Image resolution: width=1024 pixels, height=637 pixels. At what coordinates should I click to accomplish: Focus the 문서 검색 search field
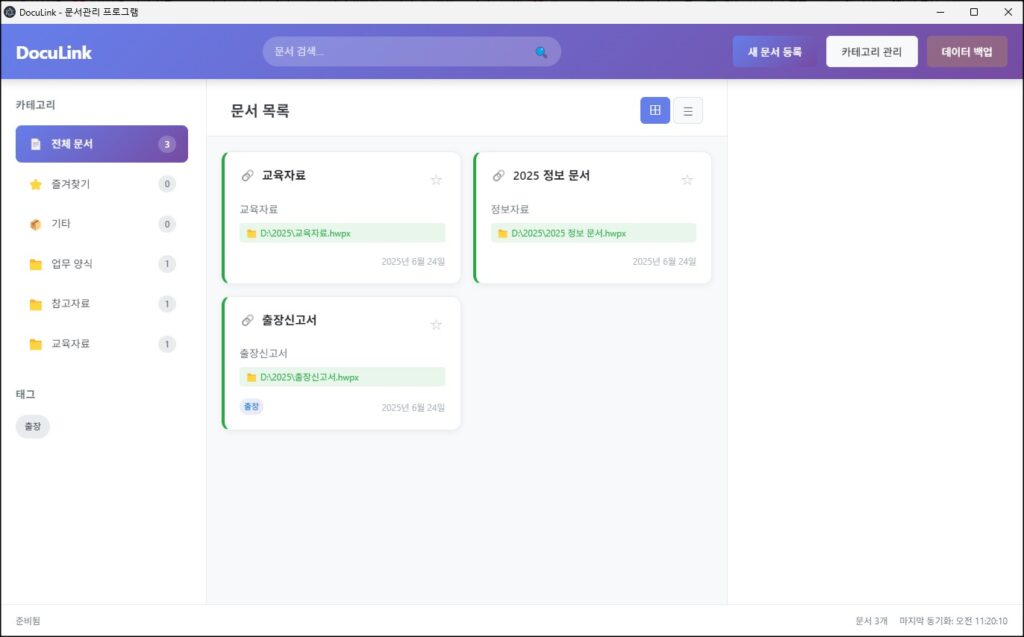400,52
